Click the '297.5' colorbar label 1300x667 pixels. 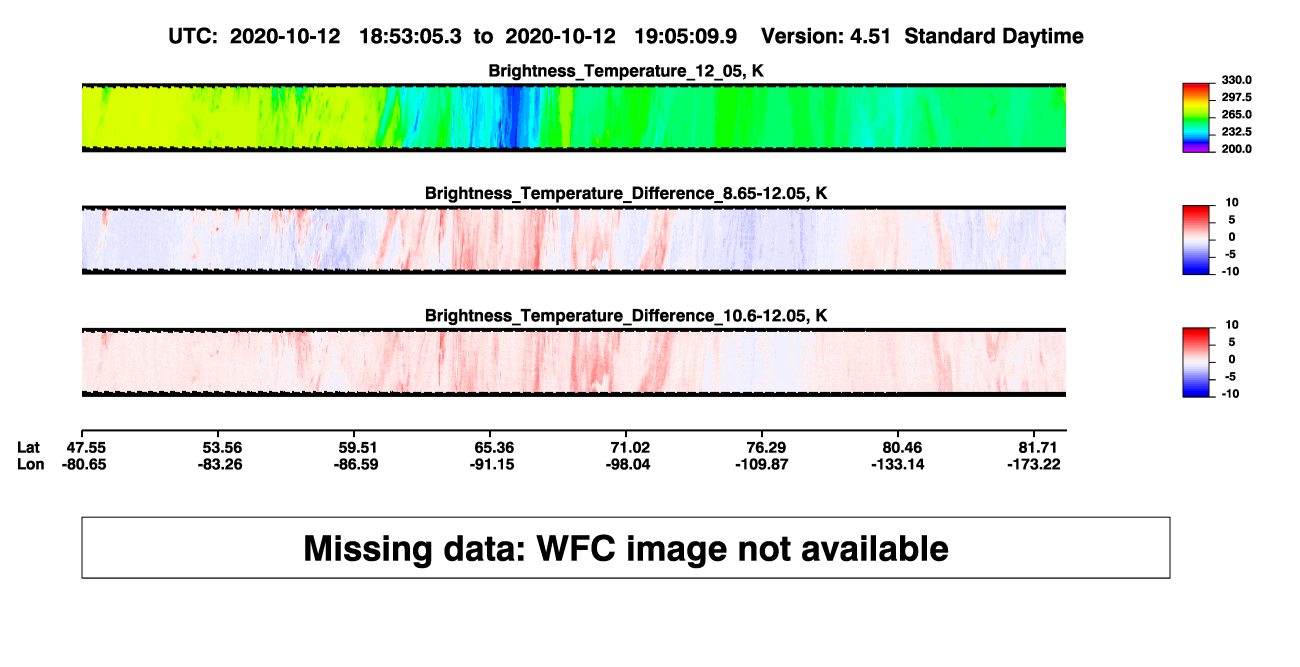pyautogui.click(x=1238, y=97)
